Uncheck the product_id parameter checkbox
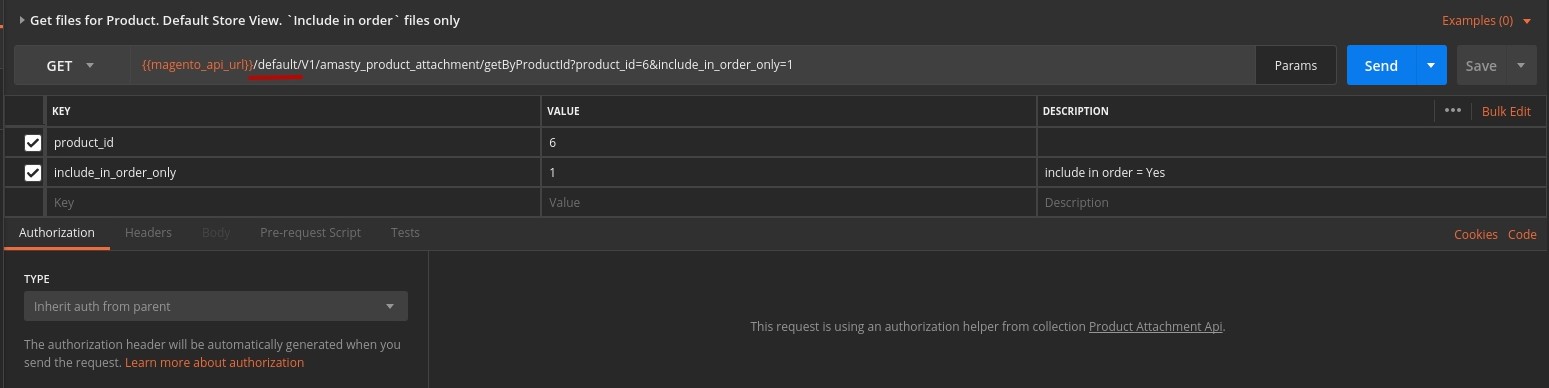The width and height of the screenshot is (1549, 388). point(33,142)
